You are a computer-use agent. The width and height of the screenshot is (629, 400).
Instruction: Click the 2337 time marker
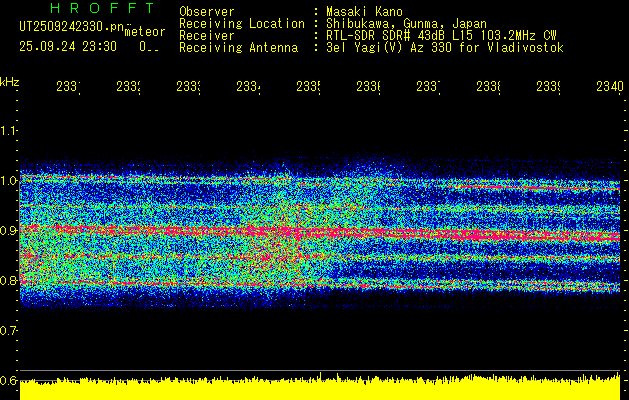pos(428,86)
